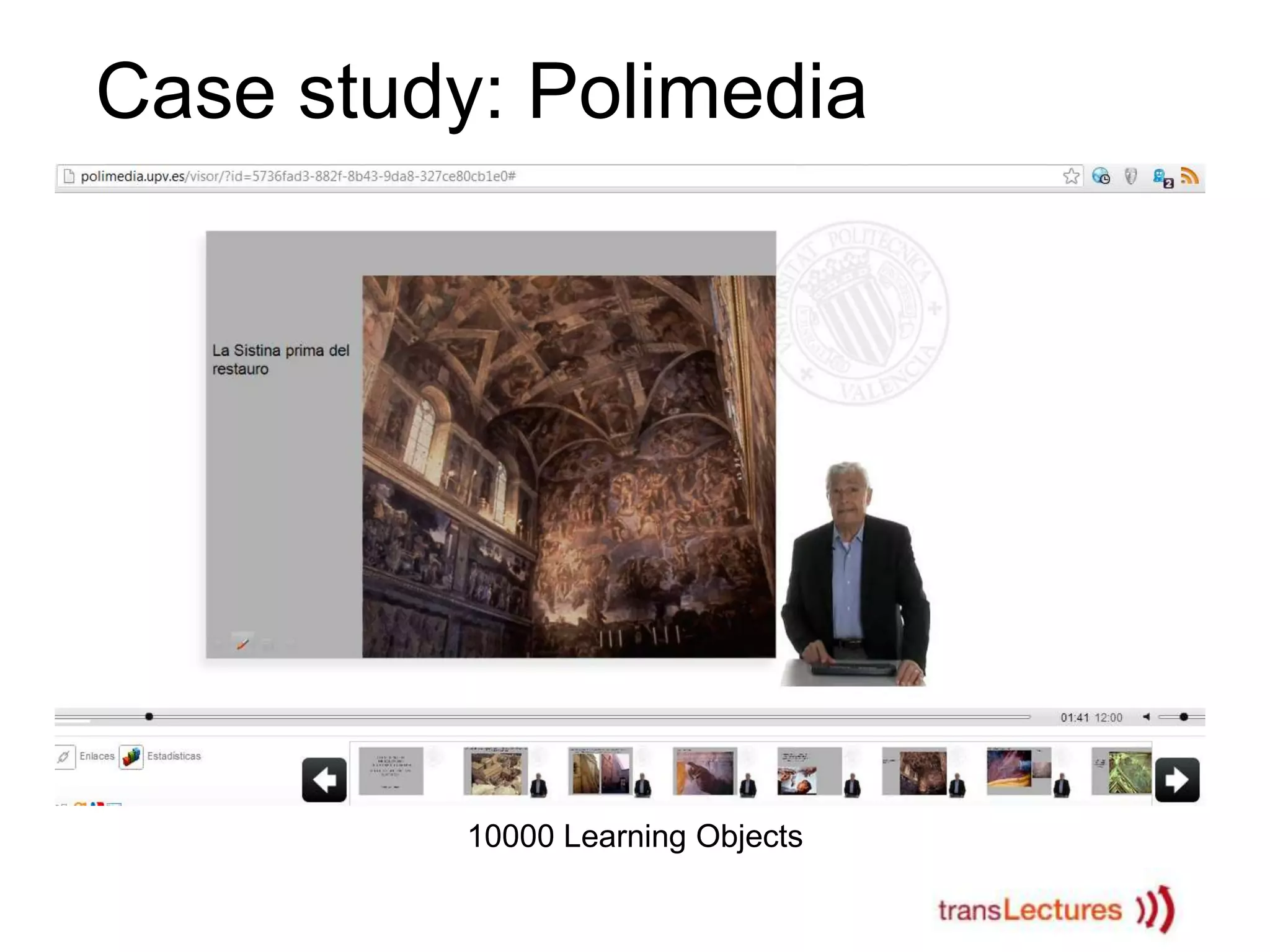Click the 01:41 elapsed time readout

(1075, 718)
